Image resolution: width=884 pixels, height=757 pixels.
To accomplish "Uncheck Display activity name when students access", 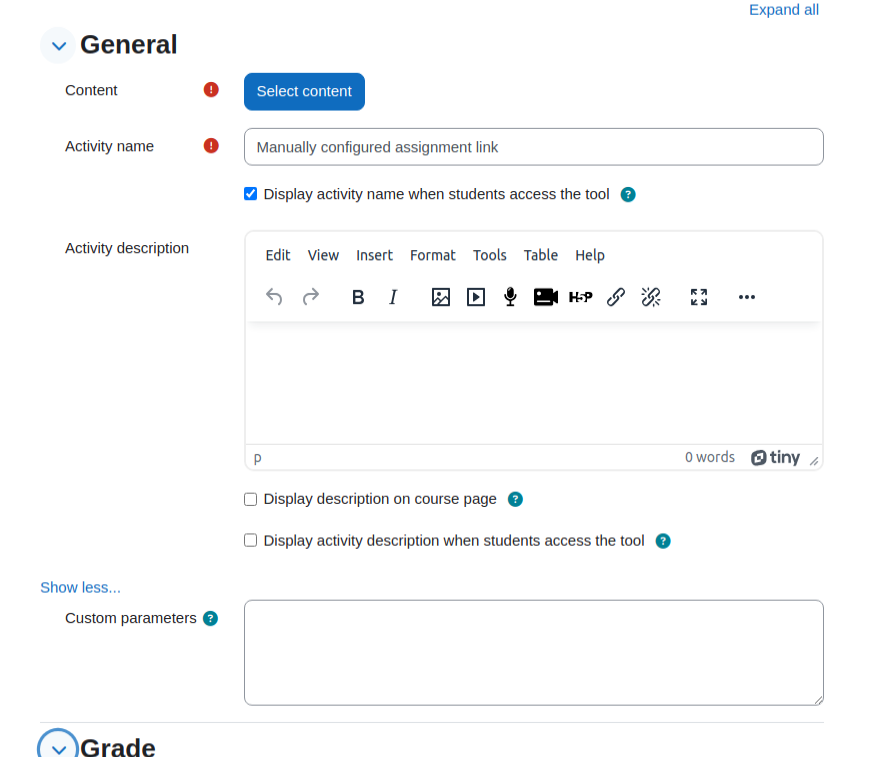I will (x=250, y=194).
